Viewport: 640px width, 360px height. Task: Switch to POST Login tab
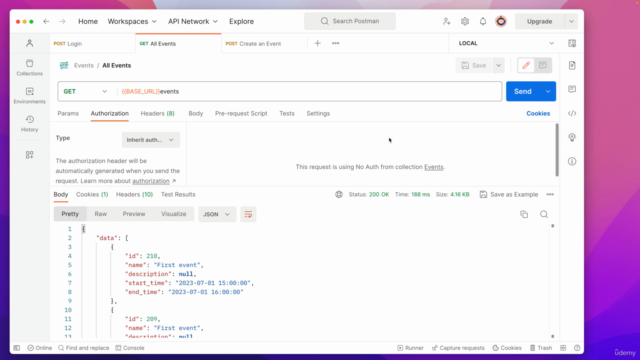pyautogui.click(x=93, y=44)
